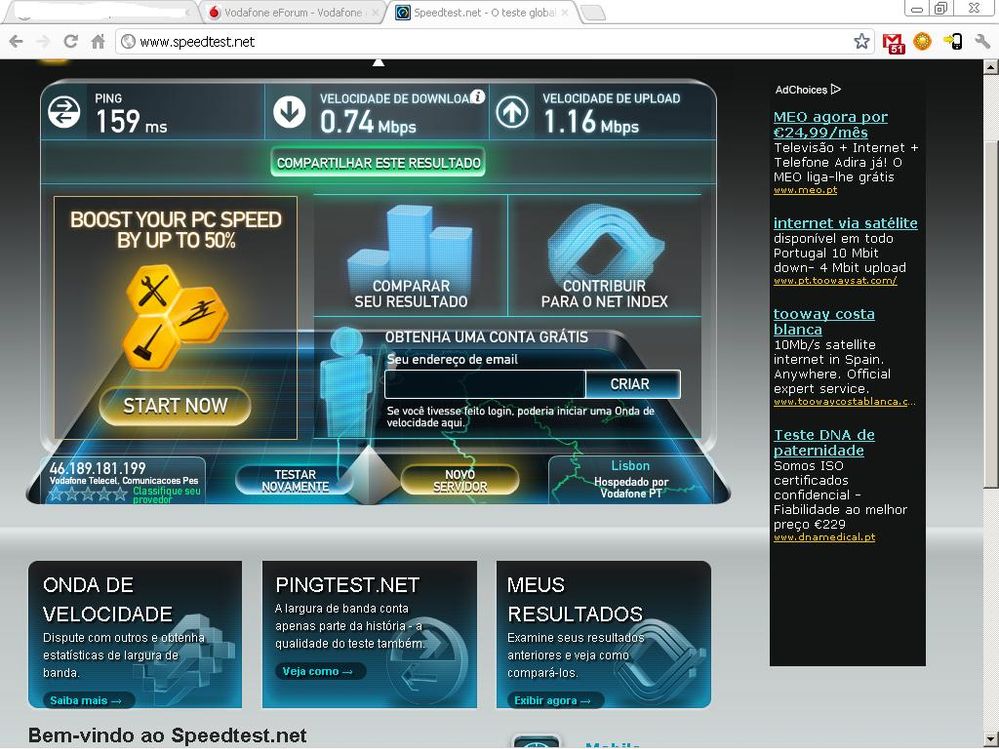999x749 pixels.
Task: Open the MEO agora por €24,99/mês ad link
Action: tap(830, 125)
